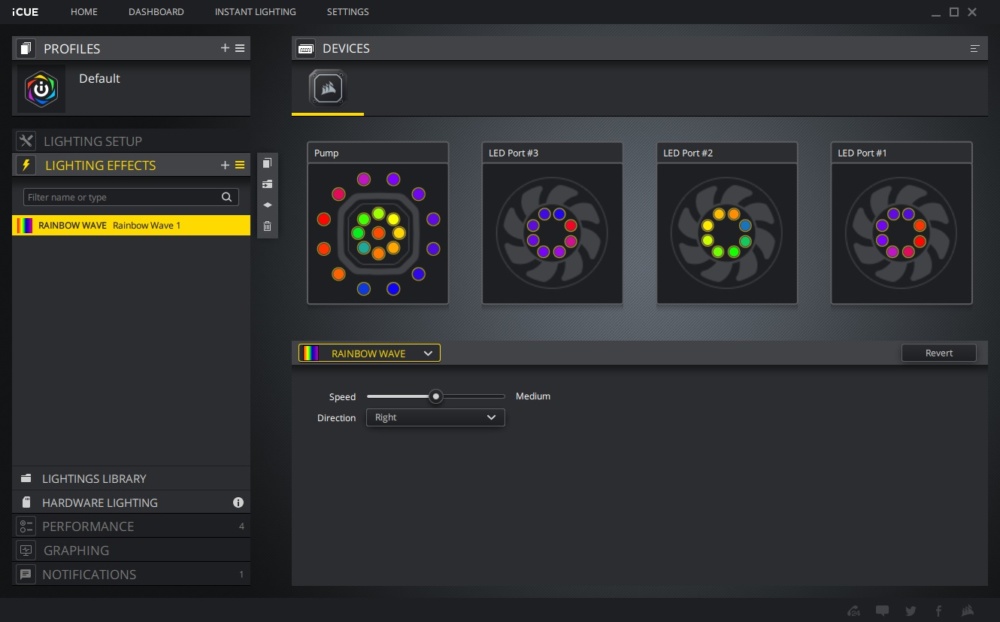Click the Pump label
Screen dimensions: 1000x622
pos(326,153)
